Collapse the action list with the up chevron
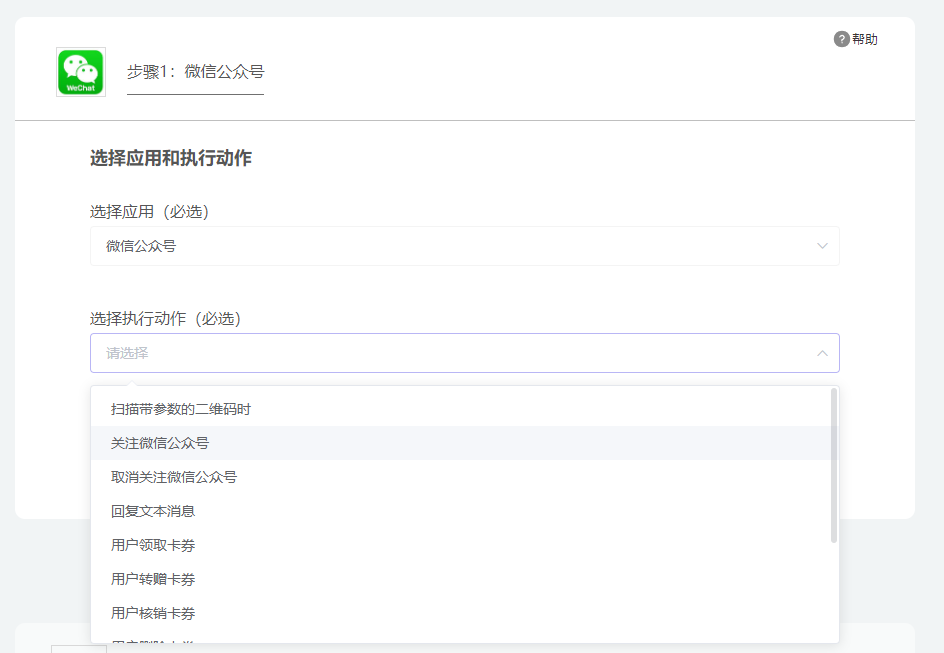 pyautogui.click(x=822, y=353)
